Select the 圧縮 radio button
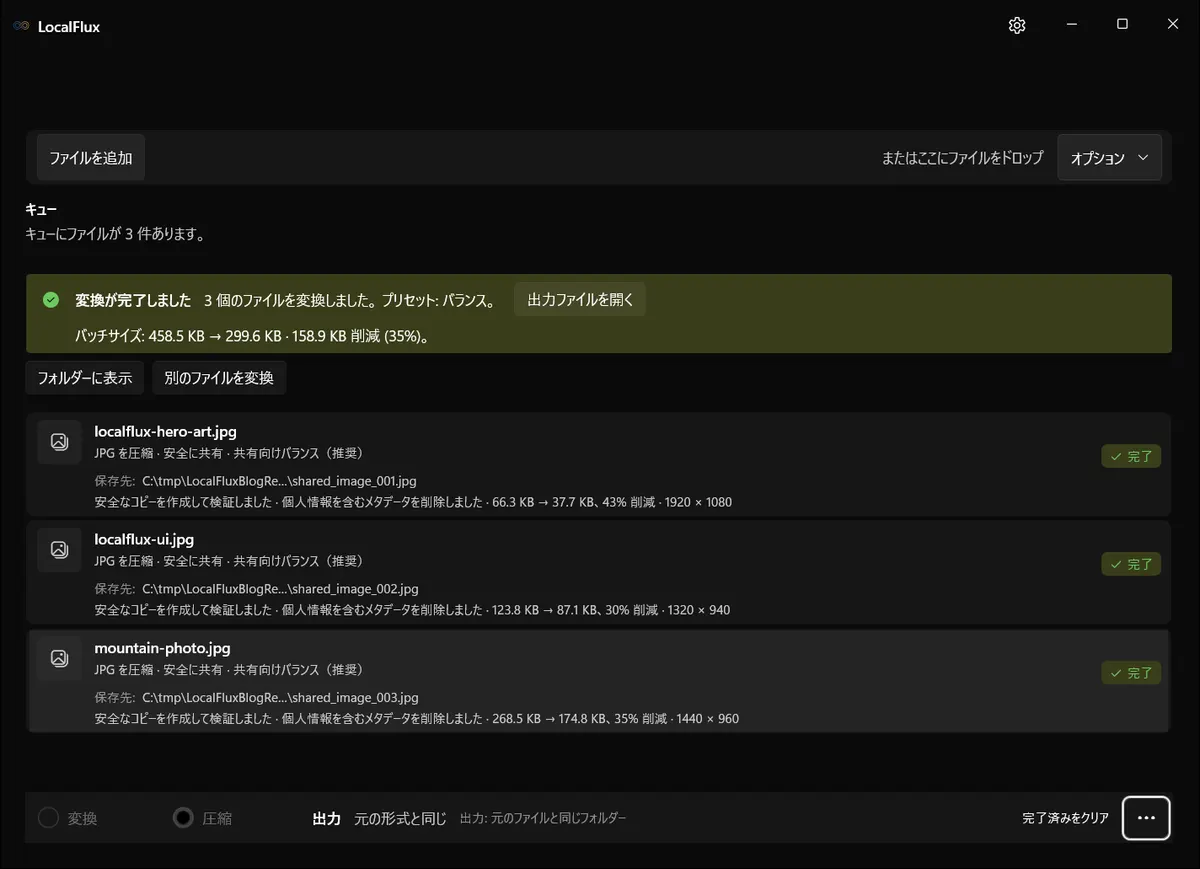This screenshot has width=1200, height=869. [183, 818]
